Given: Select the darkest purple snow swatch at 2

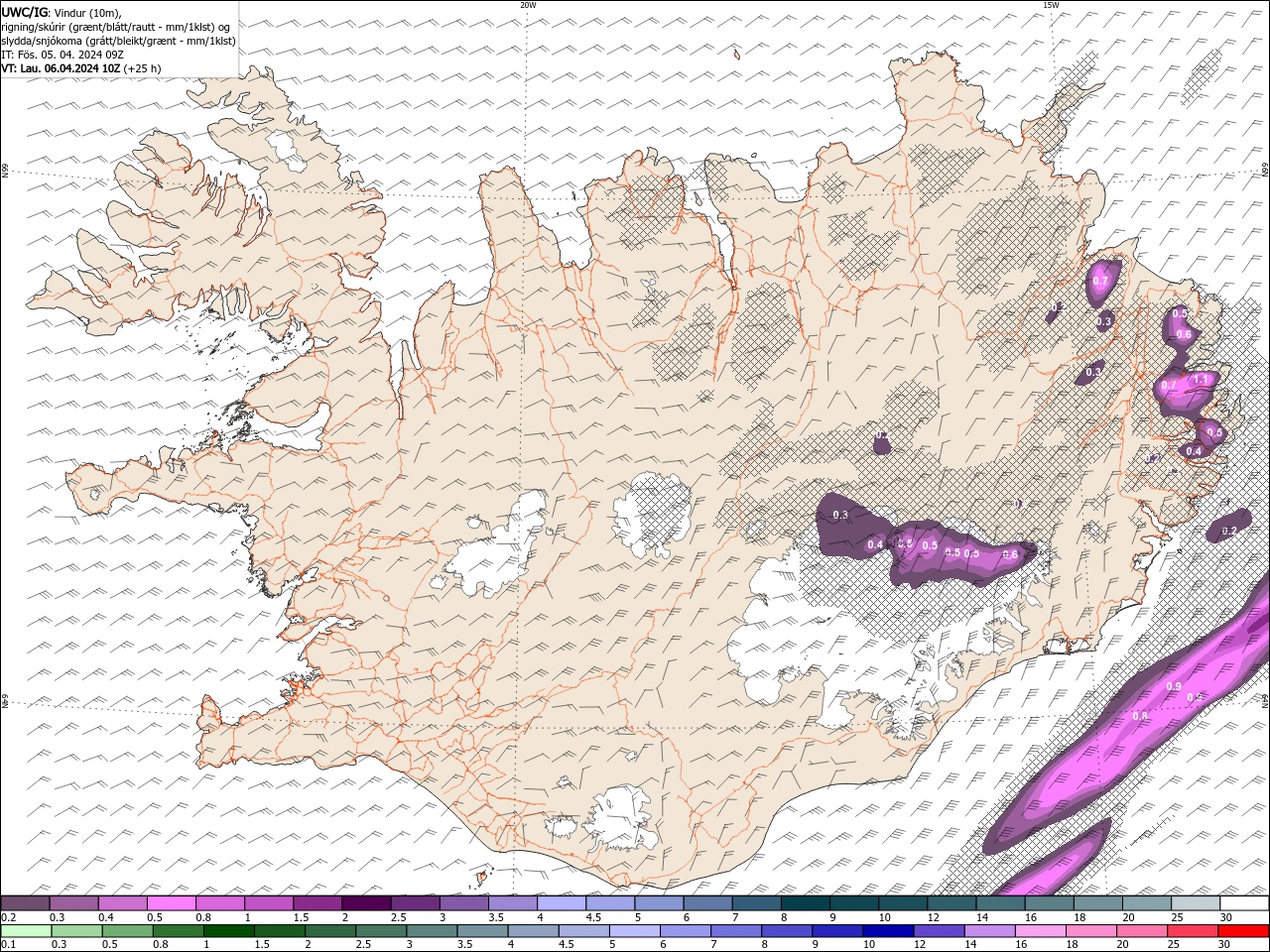Looking at the screenshot, I should (x=366, y=903).
